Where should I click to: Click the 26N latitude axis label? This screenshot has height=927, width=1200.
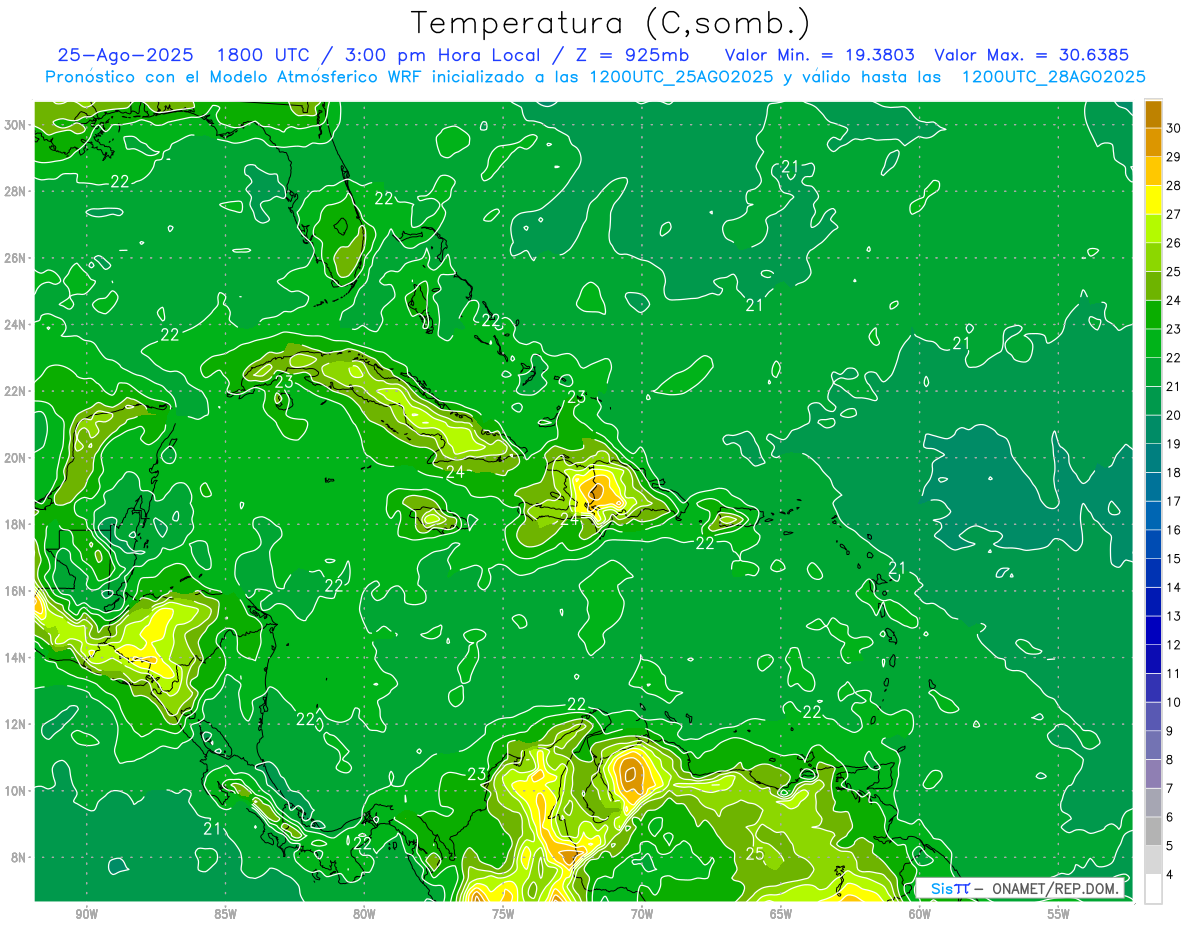click(x=15, y=258)
